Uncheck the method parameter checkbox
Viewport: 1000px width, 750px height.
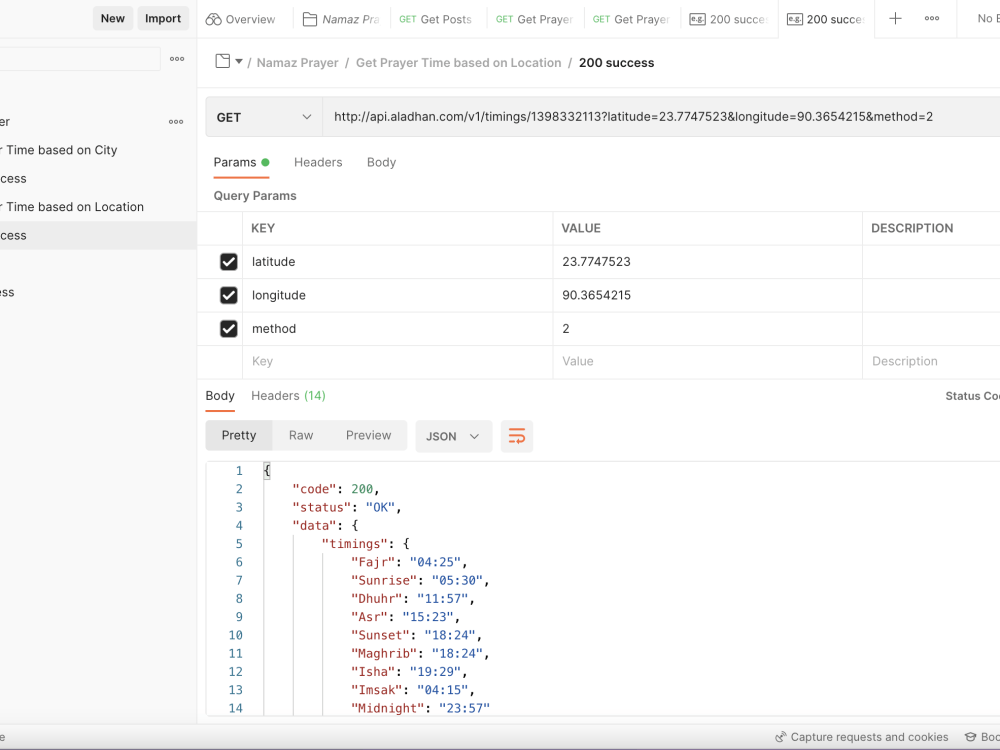[x=228, y=329]
